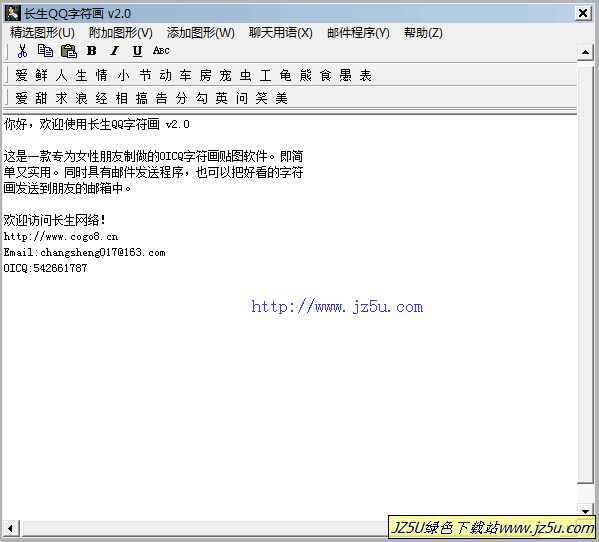Viewport: 599px width, 542px height.
Task: Toggle Underline formatting (U)
Action: [x=138, y=51]
